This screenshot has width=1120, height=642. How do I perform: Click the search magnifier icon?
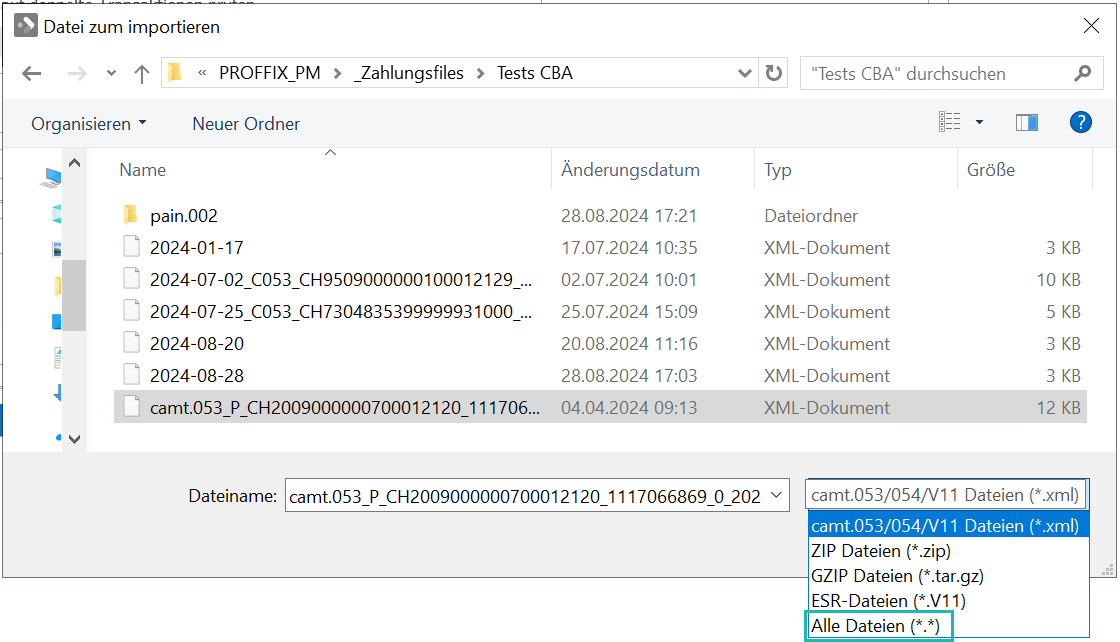coord(1083,73)
